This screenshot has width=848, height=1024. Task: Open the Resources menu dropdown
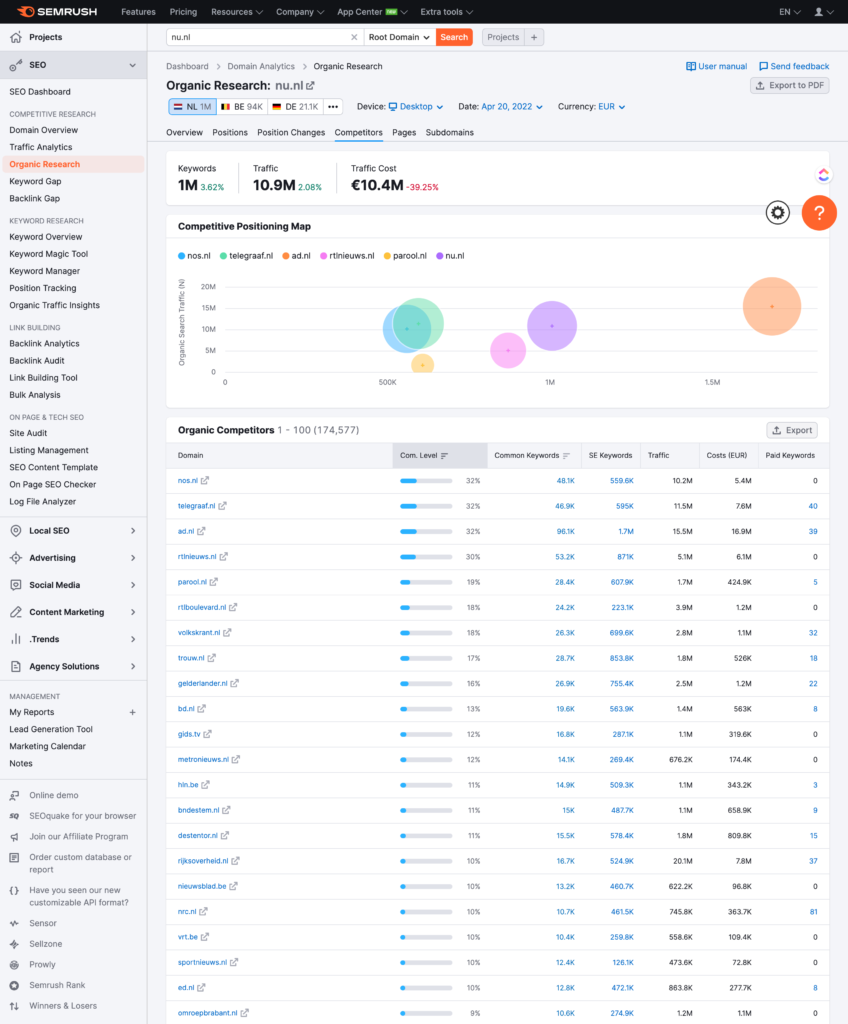click(236, 12)
